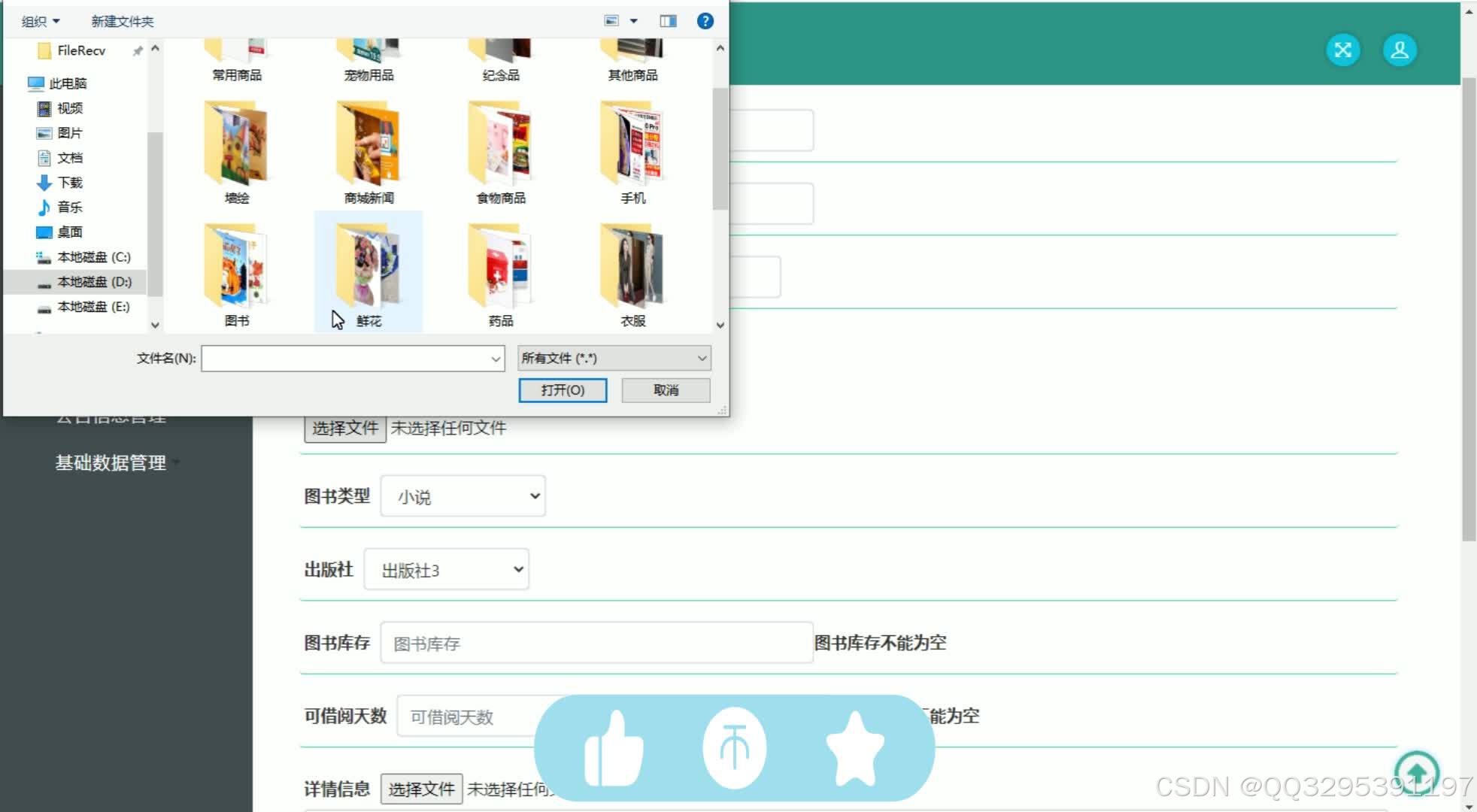Expand the view options dropdown arrow

pos(633,21)
